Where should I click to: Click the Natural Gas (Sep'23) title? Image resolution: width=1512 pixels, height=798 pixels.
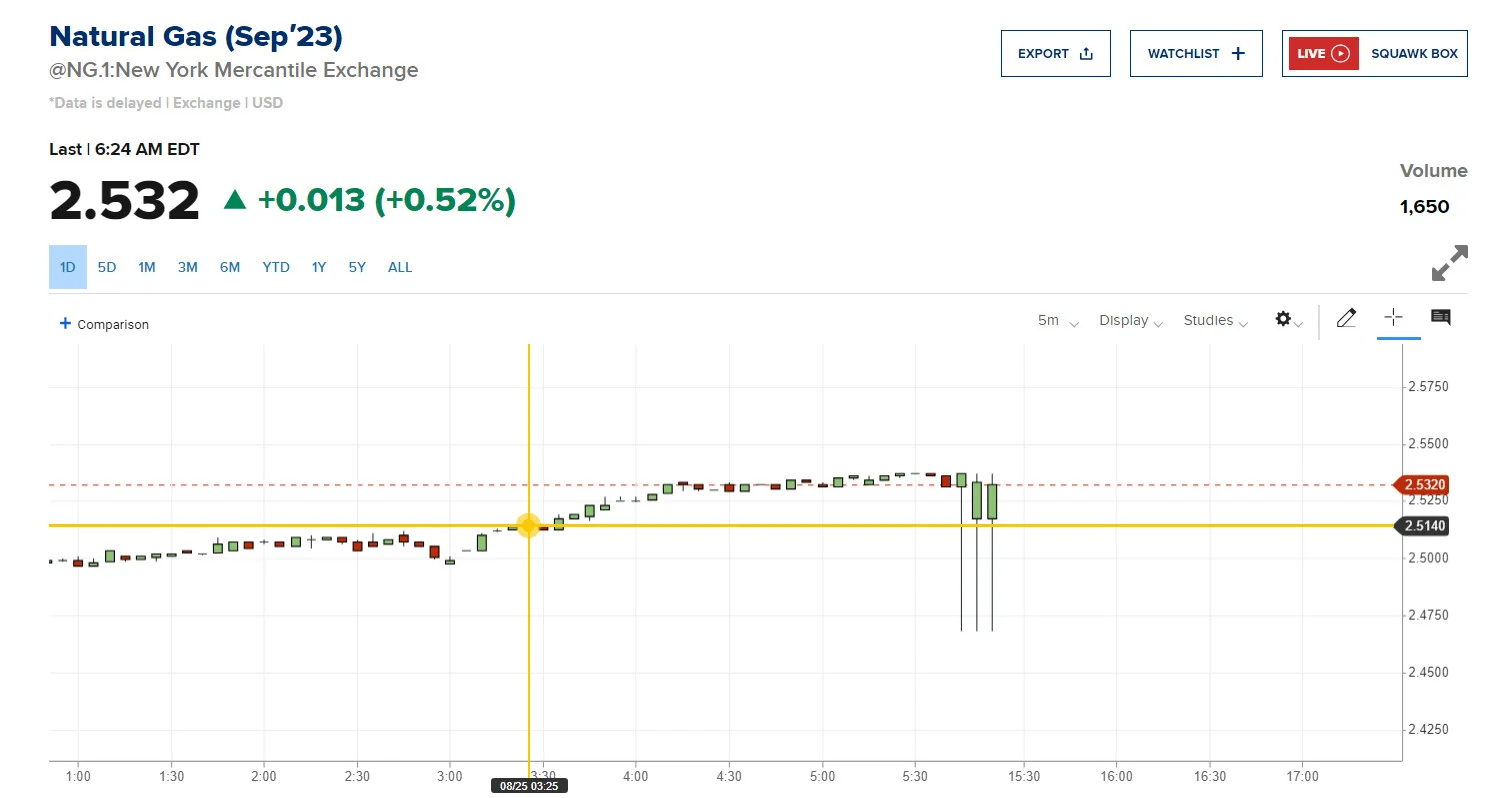(196, 37)
